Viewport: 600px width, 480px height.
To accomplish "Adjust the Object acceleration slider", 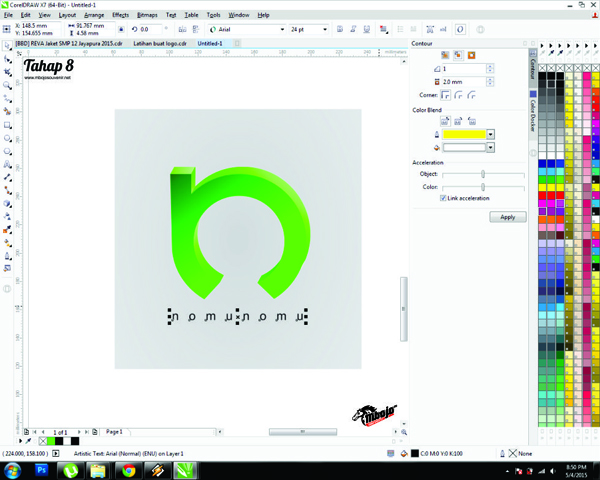I will point(483,174).
